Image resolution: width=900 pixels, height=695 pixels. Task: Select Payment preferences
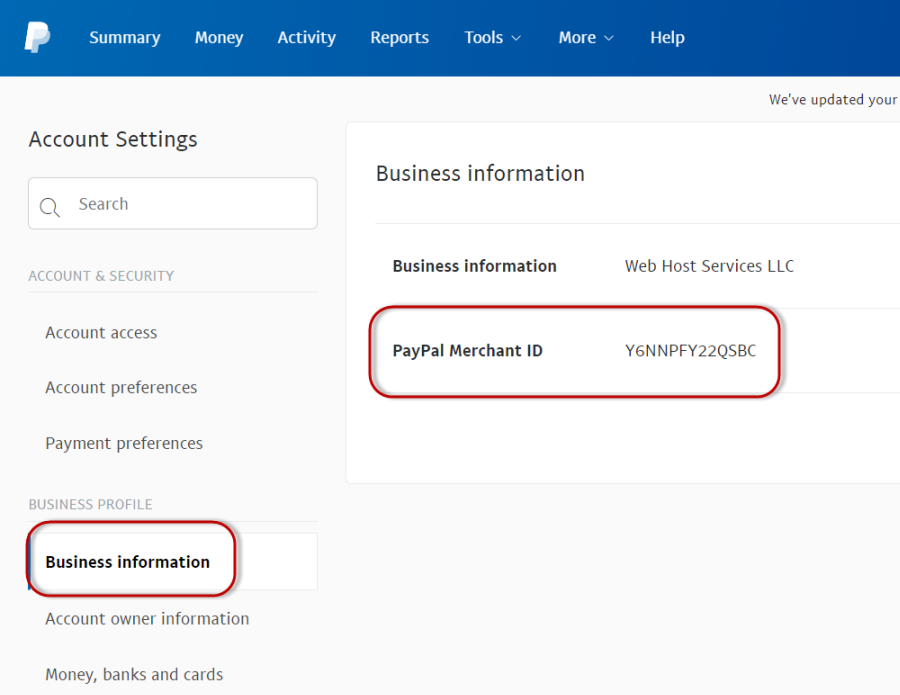pyautogui.click(x=124, y=443)
